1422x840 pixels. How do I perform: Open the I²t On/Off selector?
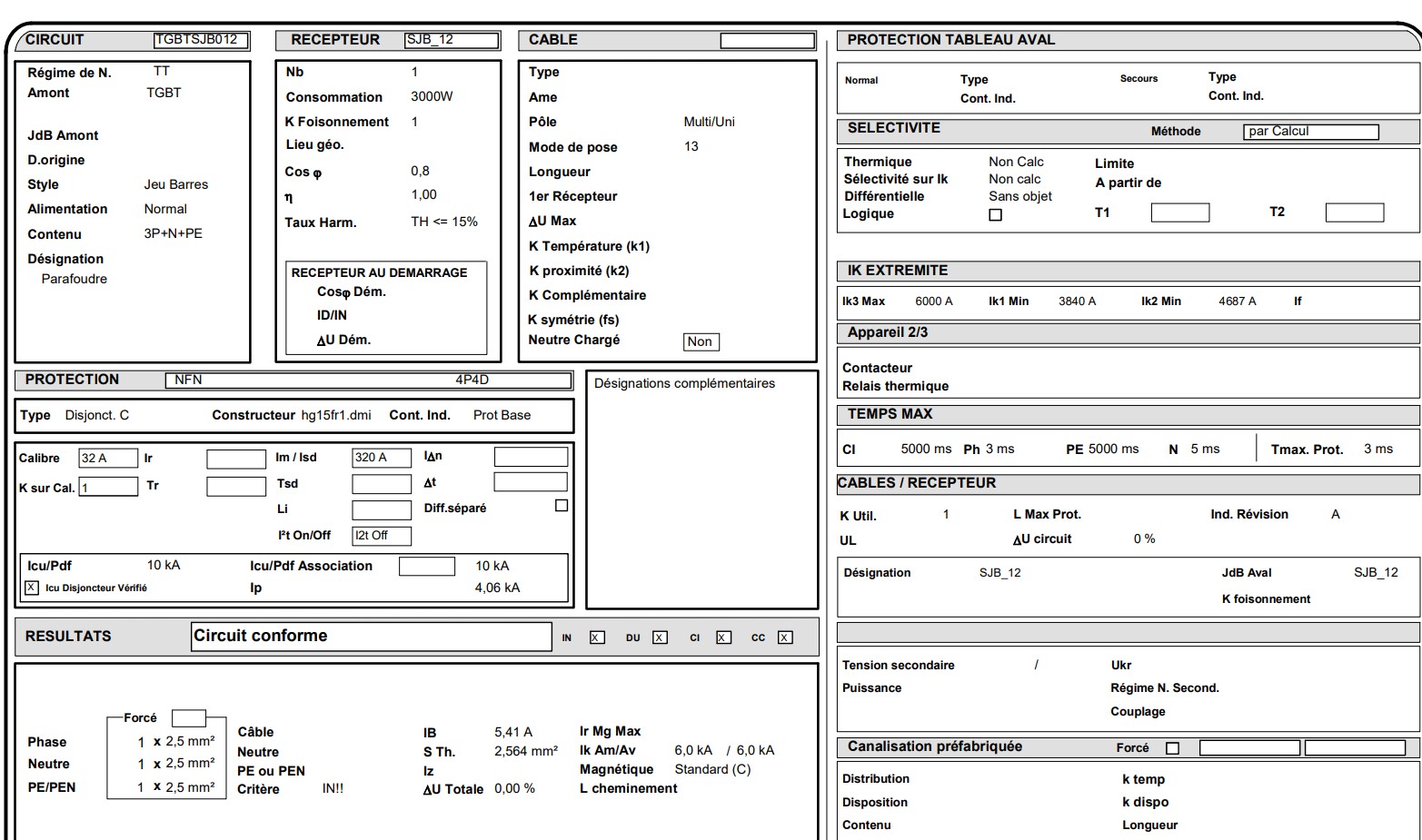(382, 536)
